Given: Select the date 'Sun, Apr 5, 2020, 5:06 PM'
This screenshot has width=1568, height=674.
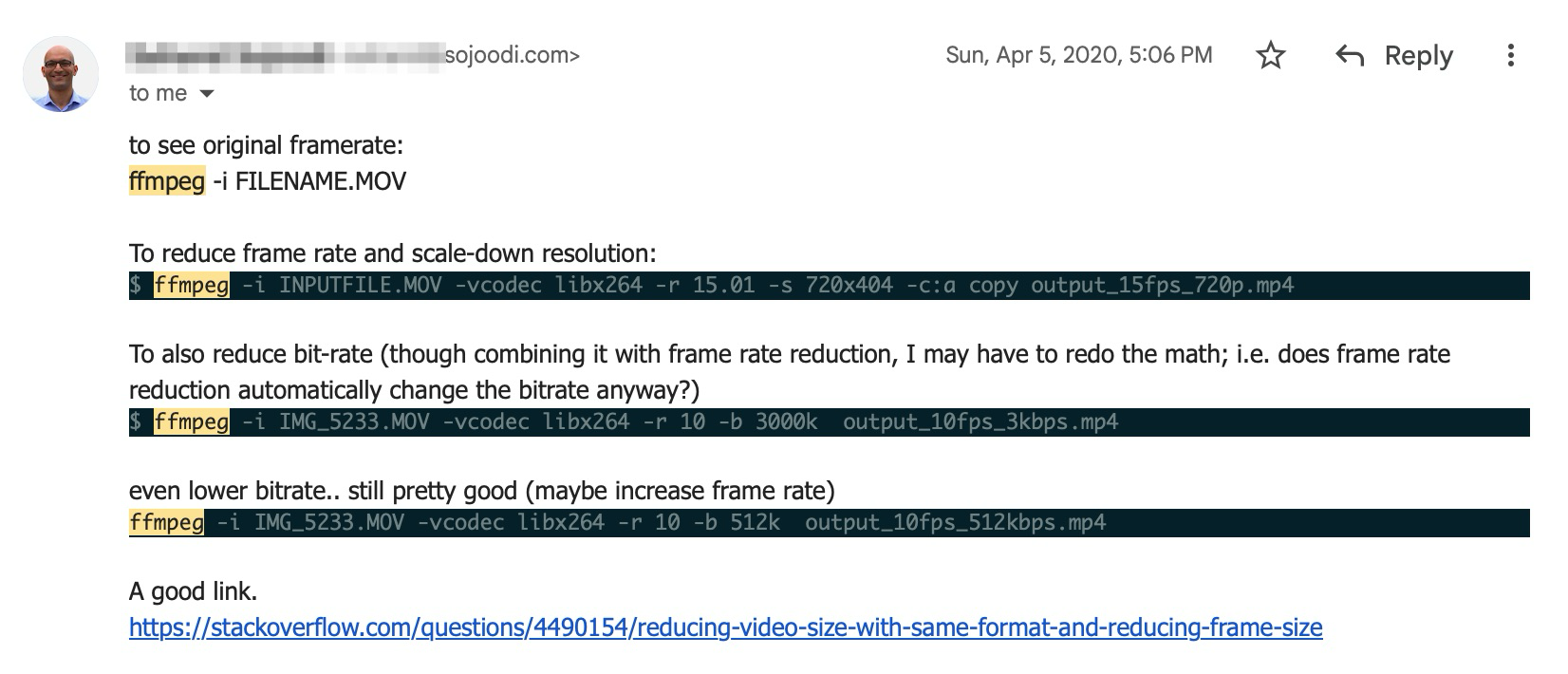Looking at the screenshot, I should coord(1077,55).
